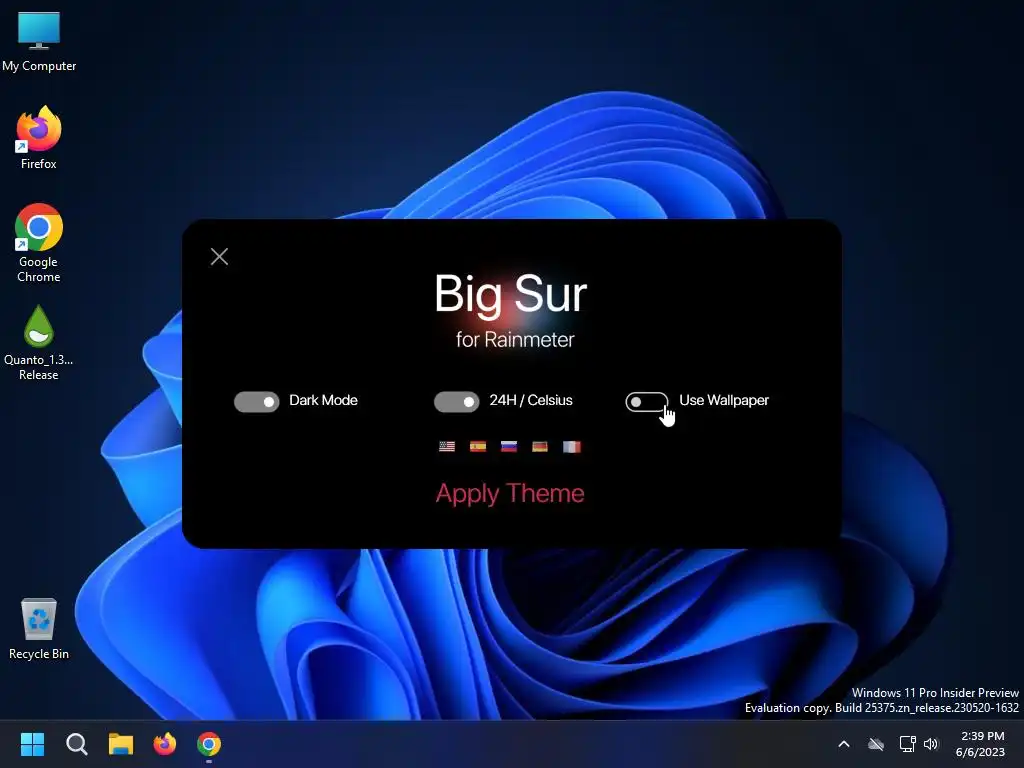Select the German flag language
This screenshot has width=1024, height=768.
click(540, 447)
